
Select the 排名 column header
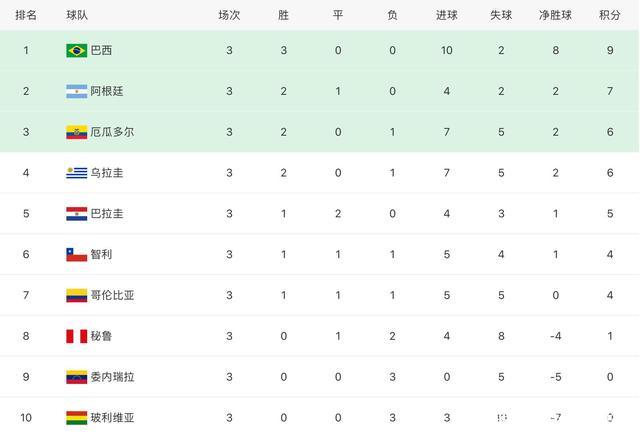[26, 16]
